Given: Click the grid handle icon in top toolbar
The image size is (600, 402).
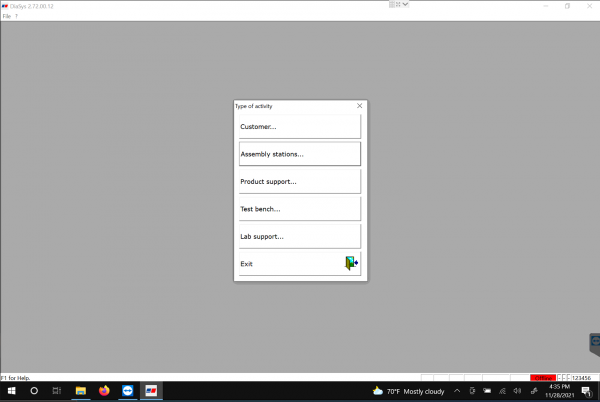Looking at the screenshot, I should [x=392, y=4].
